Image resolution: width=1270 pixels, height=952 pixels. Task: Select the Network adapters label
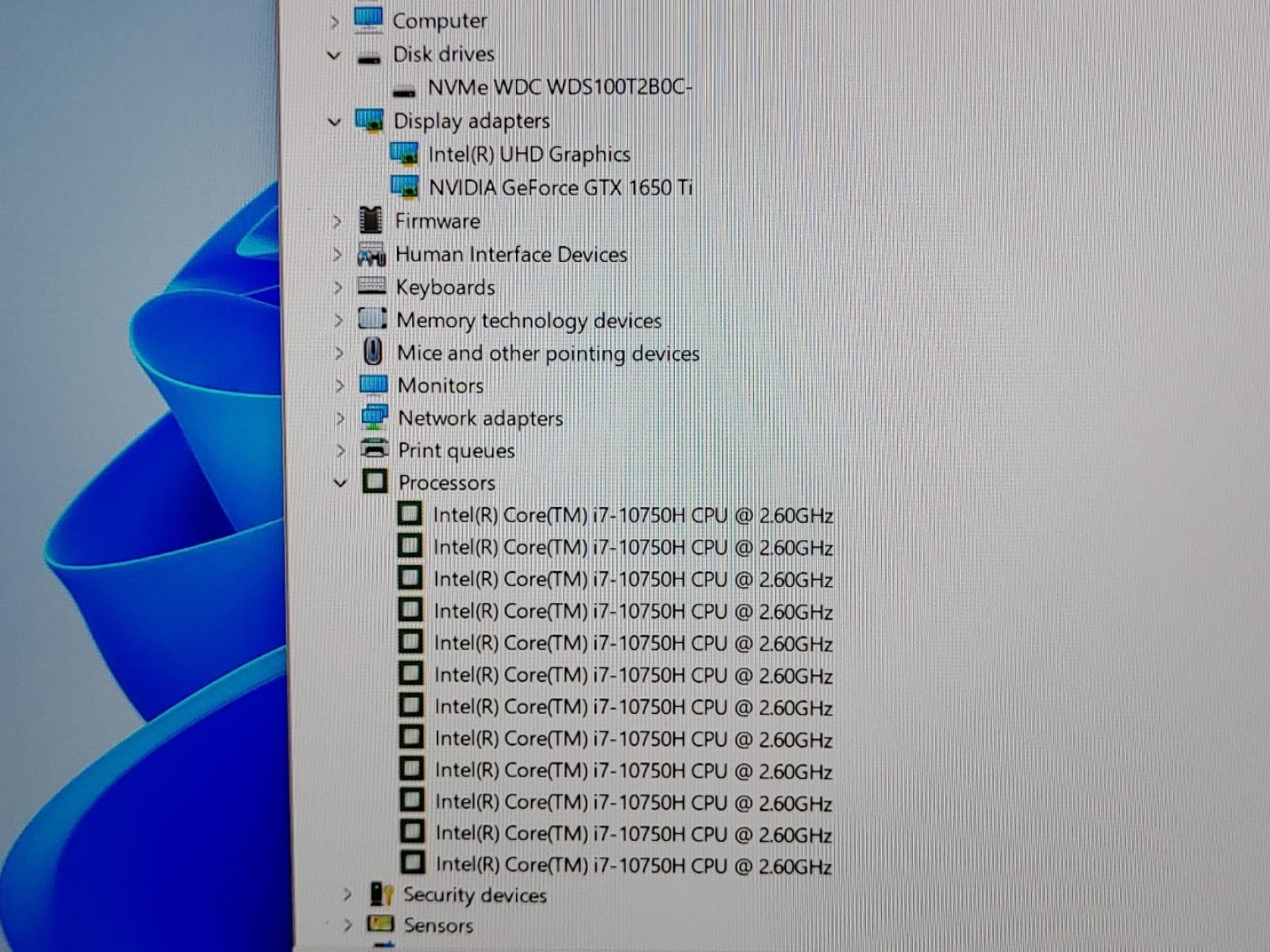pyautogui.click(x=480, y=418)
